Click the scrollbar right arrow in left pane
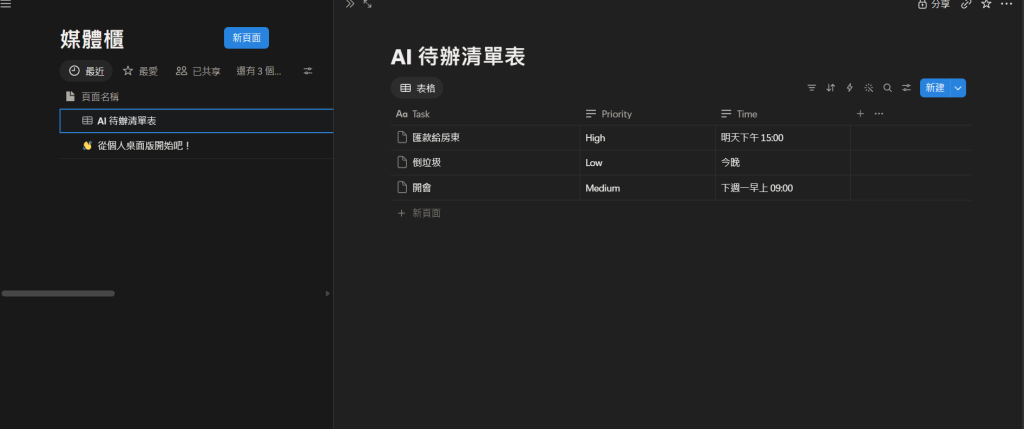The width and height of the screenshot is (1024, 429). pos(328,294)
